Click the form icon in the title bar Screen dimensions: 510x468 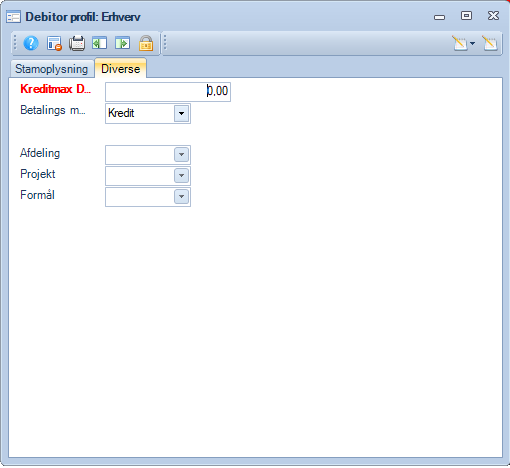[13, 17]
